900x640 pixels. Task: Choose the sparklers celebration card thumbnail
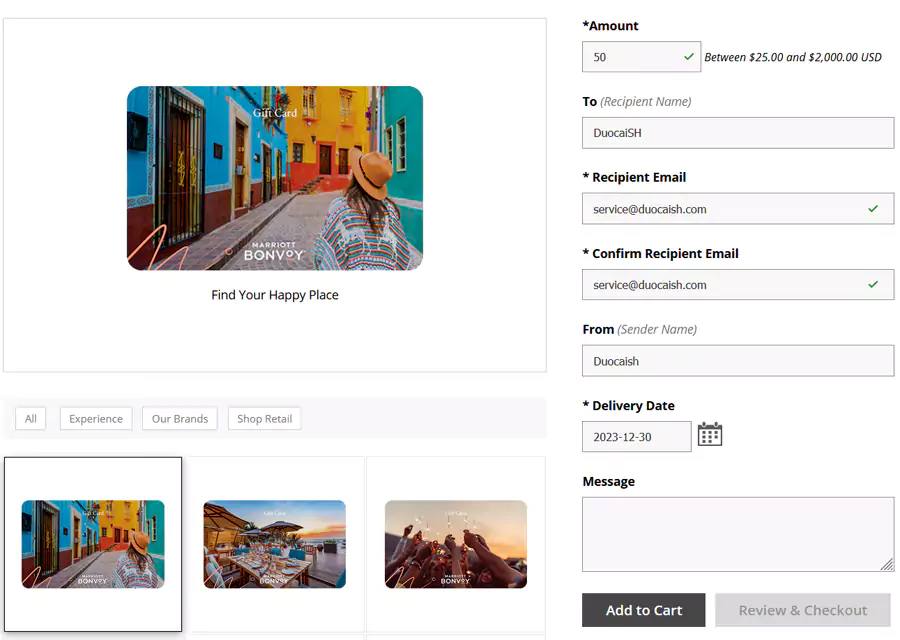(x=456, y=544)
